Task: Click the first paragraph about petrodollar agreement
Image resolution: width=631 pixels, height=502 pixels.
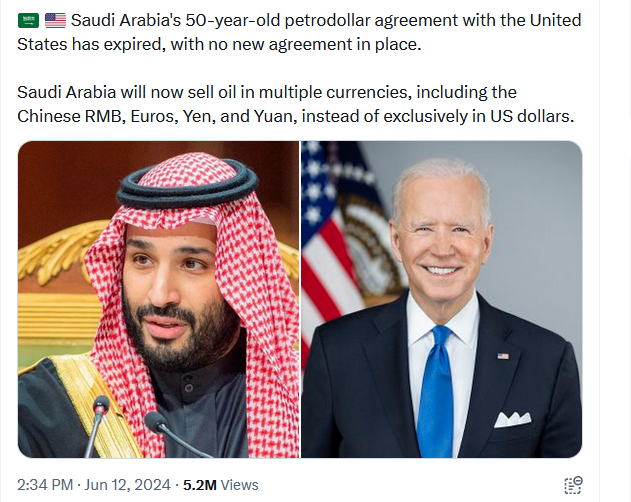Action: click(300, 31)
